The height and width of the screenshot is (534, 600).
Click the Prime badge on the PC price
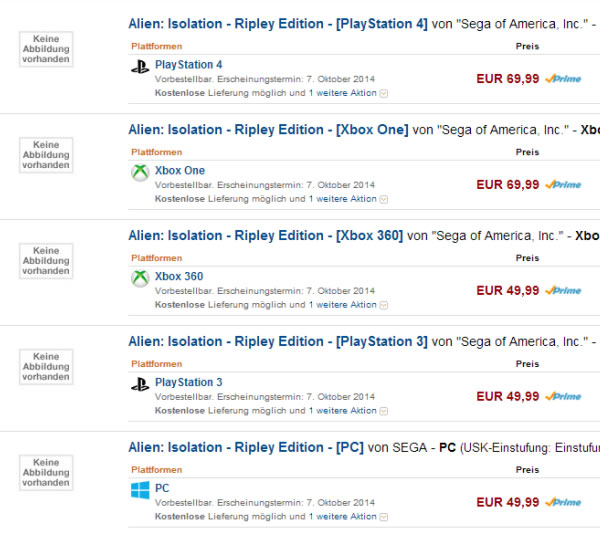click(563, 502)
